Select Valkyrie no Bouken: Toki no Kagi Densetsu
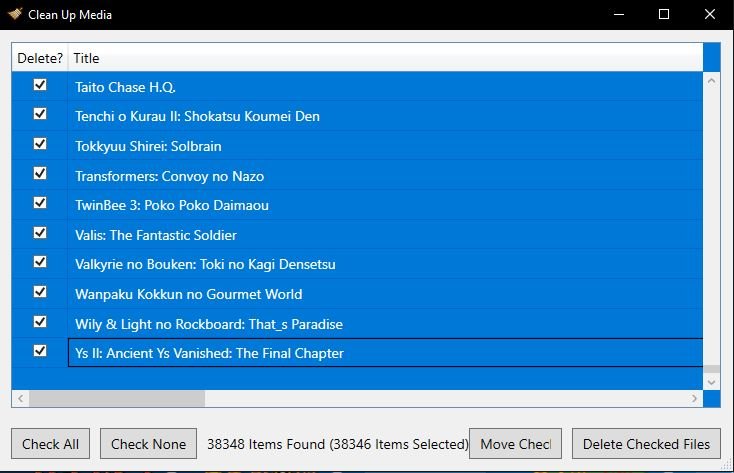734x473 pixels. point(205,264)
